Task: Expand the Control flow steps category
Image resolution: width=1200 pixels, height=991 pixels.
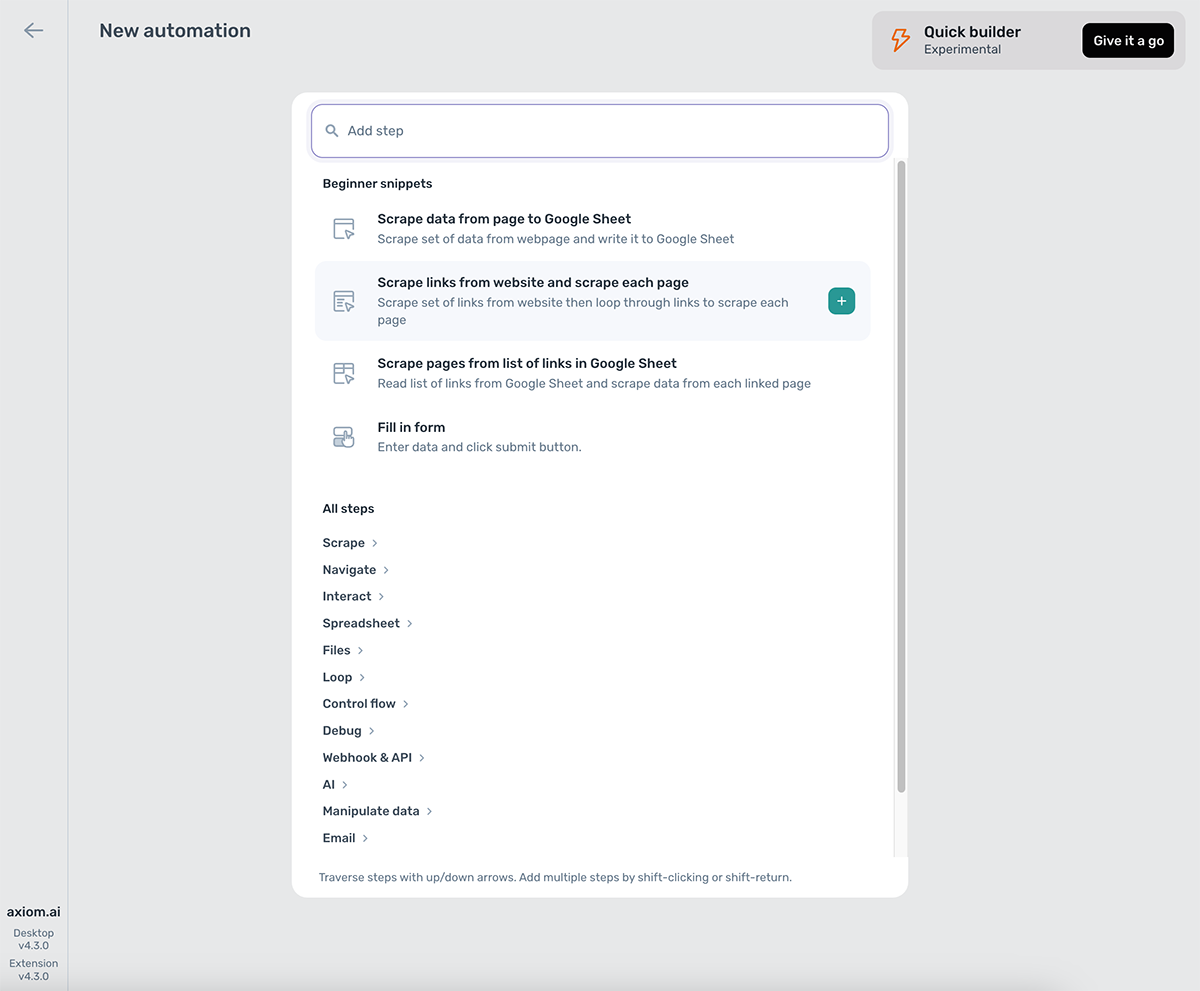Action: coord(366,704)
